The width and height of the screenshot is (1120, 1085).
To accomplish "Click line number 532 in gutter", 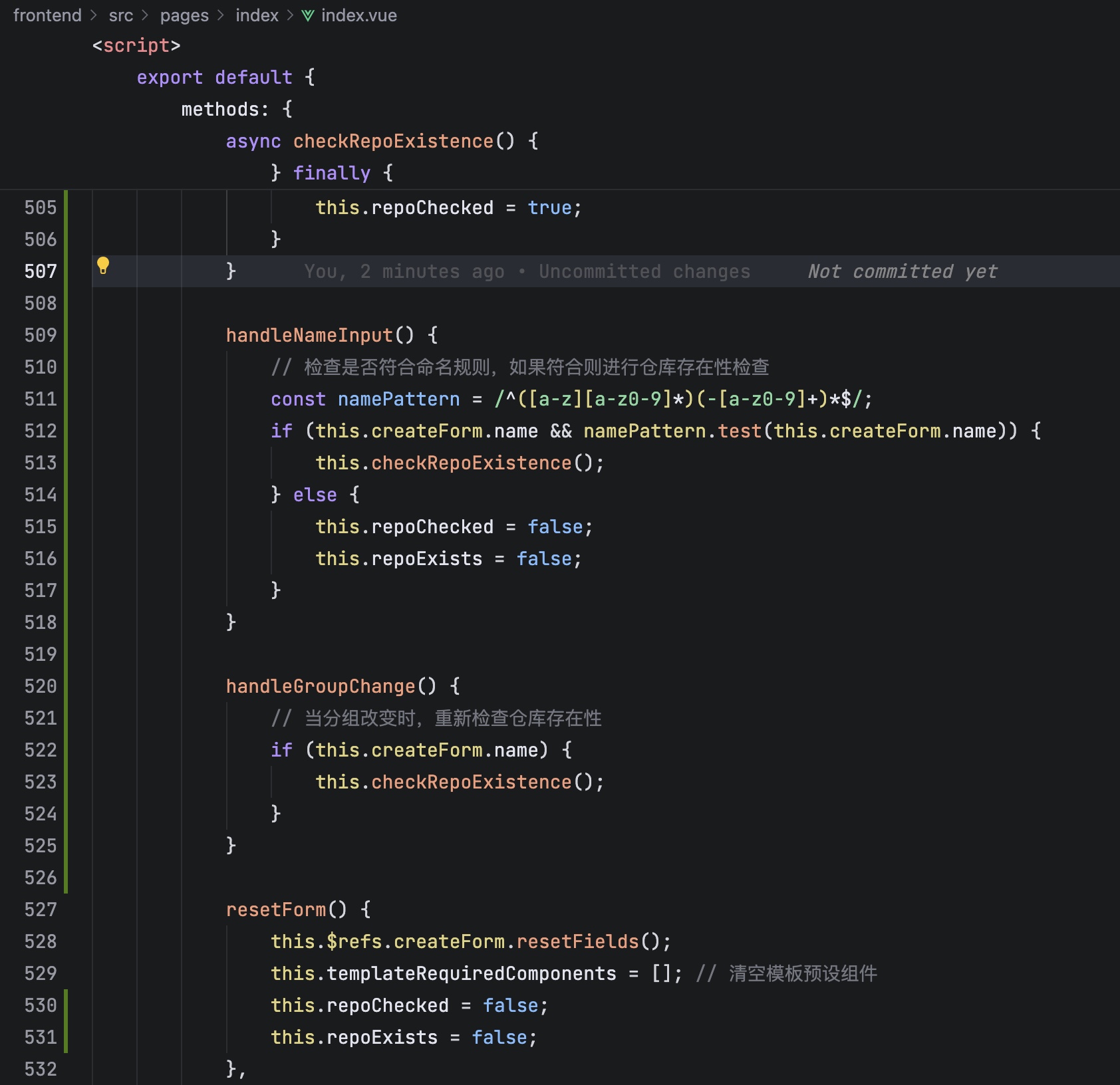I will tap(41, 1069).
